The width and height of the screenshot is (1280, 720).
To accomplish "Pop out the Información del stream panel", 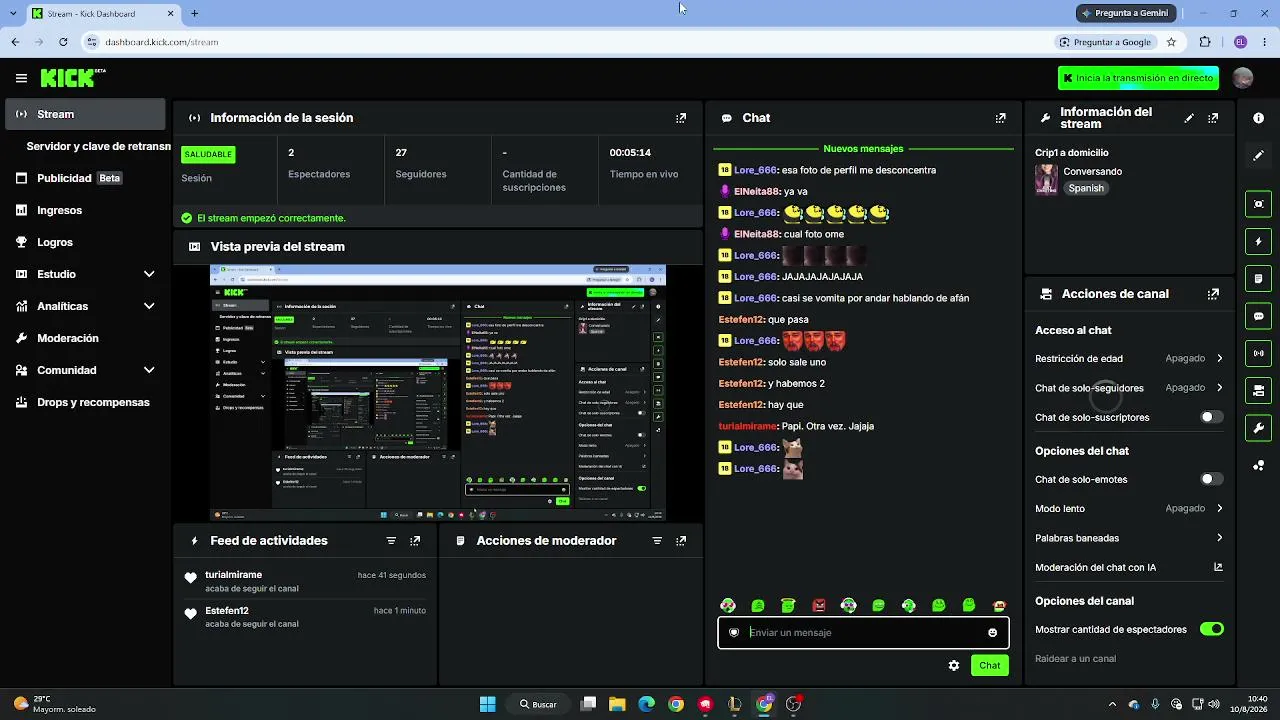I will click(1213, 118).
